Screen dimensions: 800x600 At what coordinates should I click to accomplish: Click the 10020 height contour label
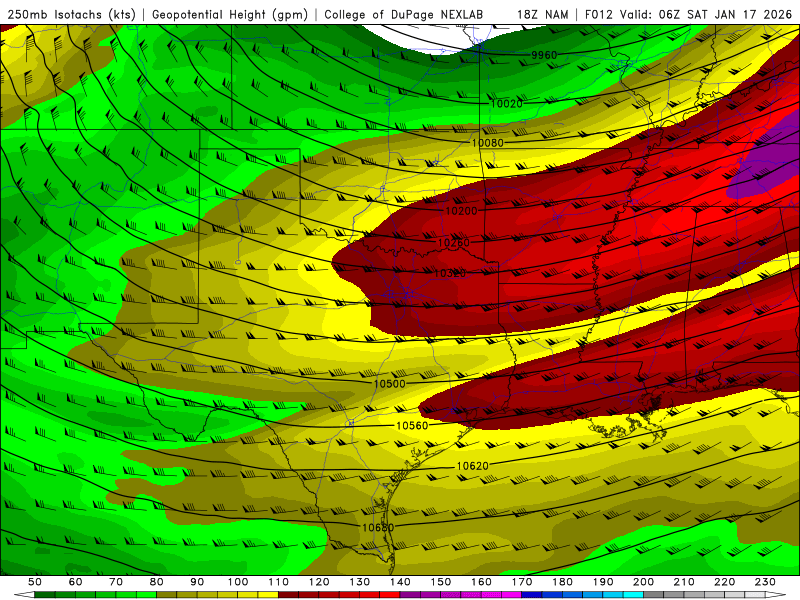point(506,104)
